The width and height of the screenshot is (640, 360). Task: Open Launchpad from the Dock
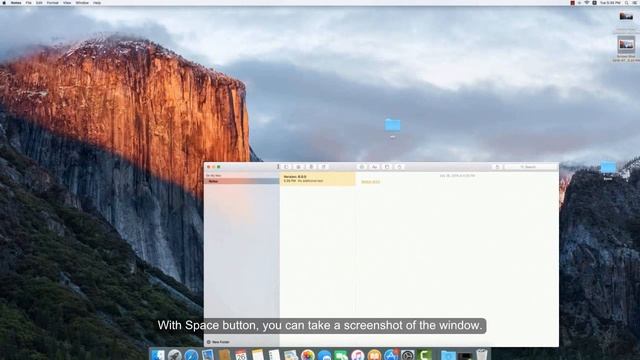tap(175, 355)
